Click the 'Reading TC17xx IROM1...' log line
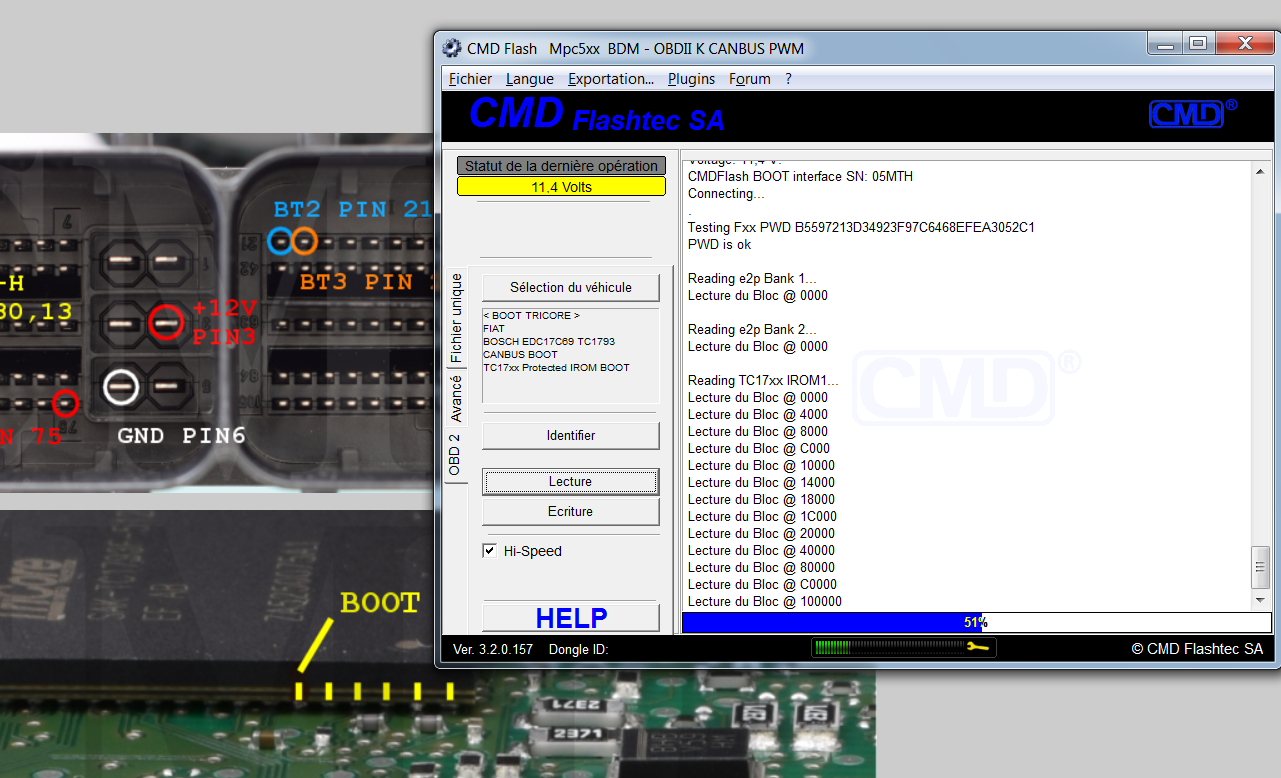 click(x=763, y=380)
